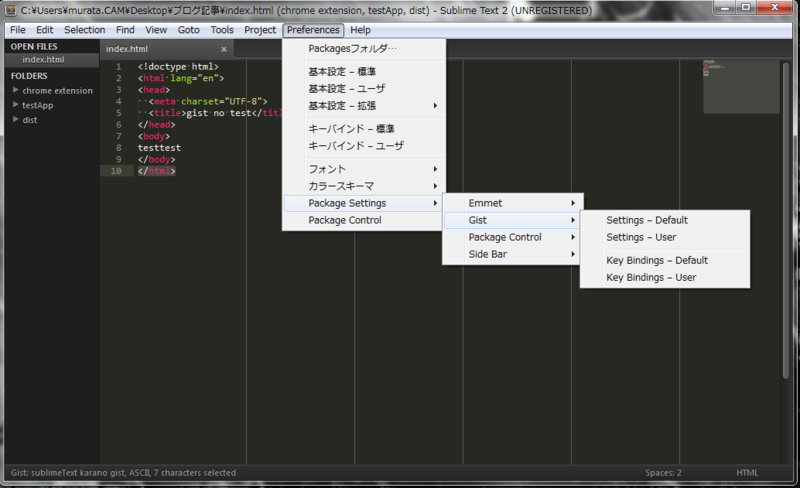Click the Gist status bar message
Screen dimensions: 800x488
[x=123, y=473]
